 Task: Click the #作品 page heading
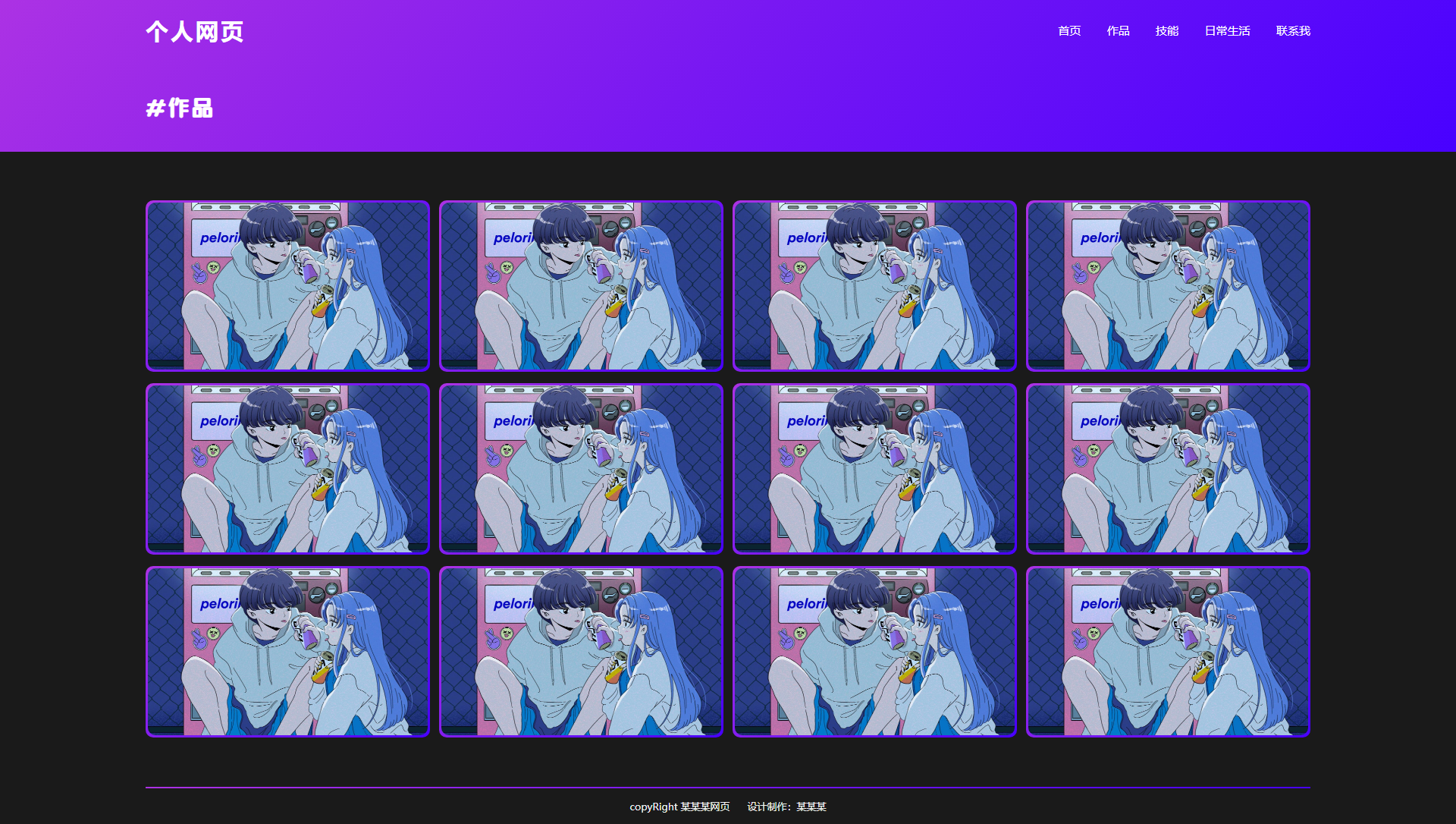180,109
